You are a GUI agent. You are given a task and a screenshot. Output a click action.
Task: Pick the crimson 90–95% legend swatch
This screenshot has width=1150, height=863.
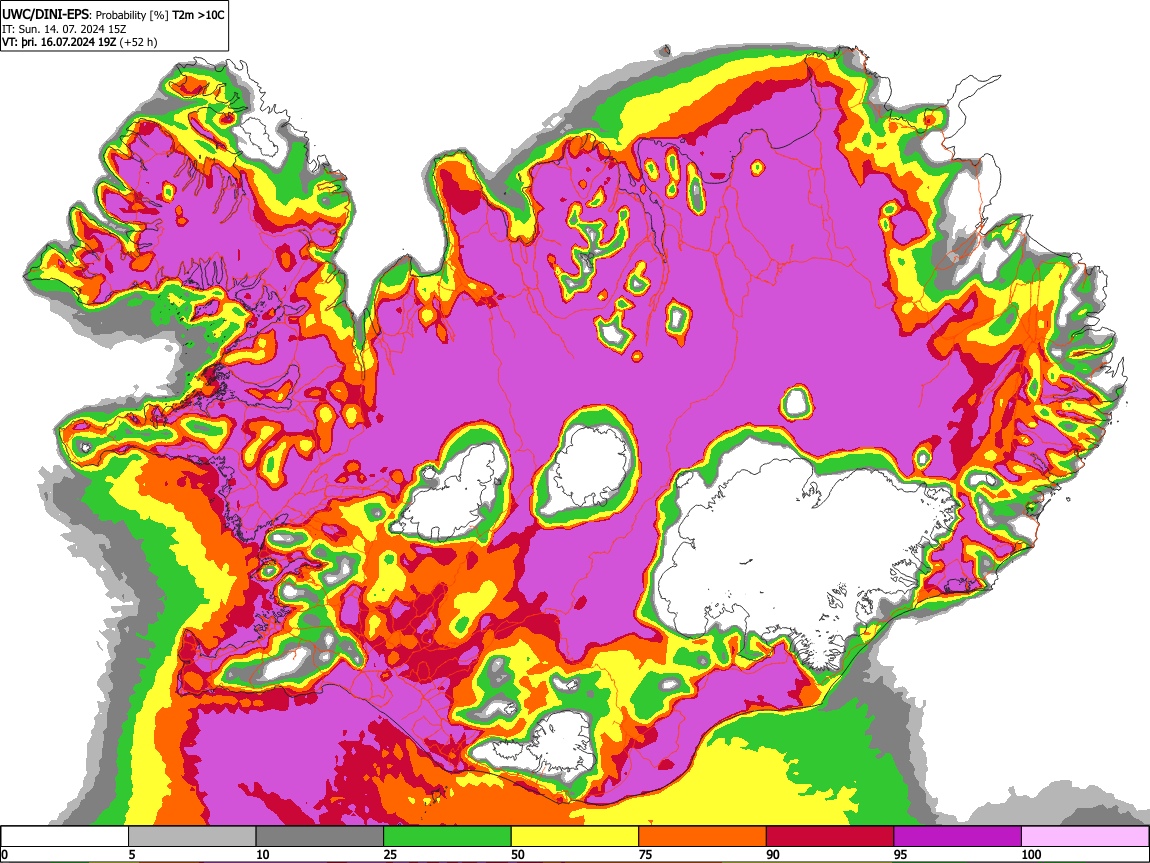(830, 837)
